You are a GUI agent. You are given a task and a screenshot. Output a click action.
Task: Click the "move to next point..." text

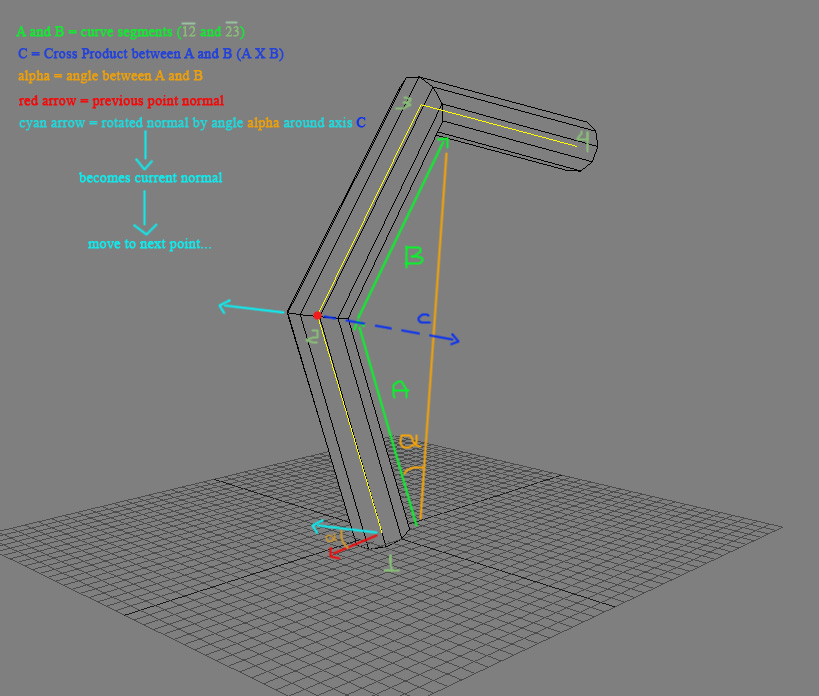(149, 244)
